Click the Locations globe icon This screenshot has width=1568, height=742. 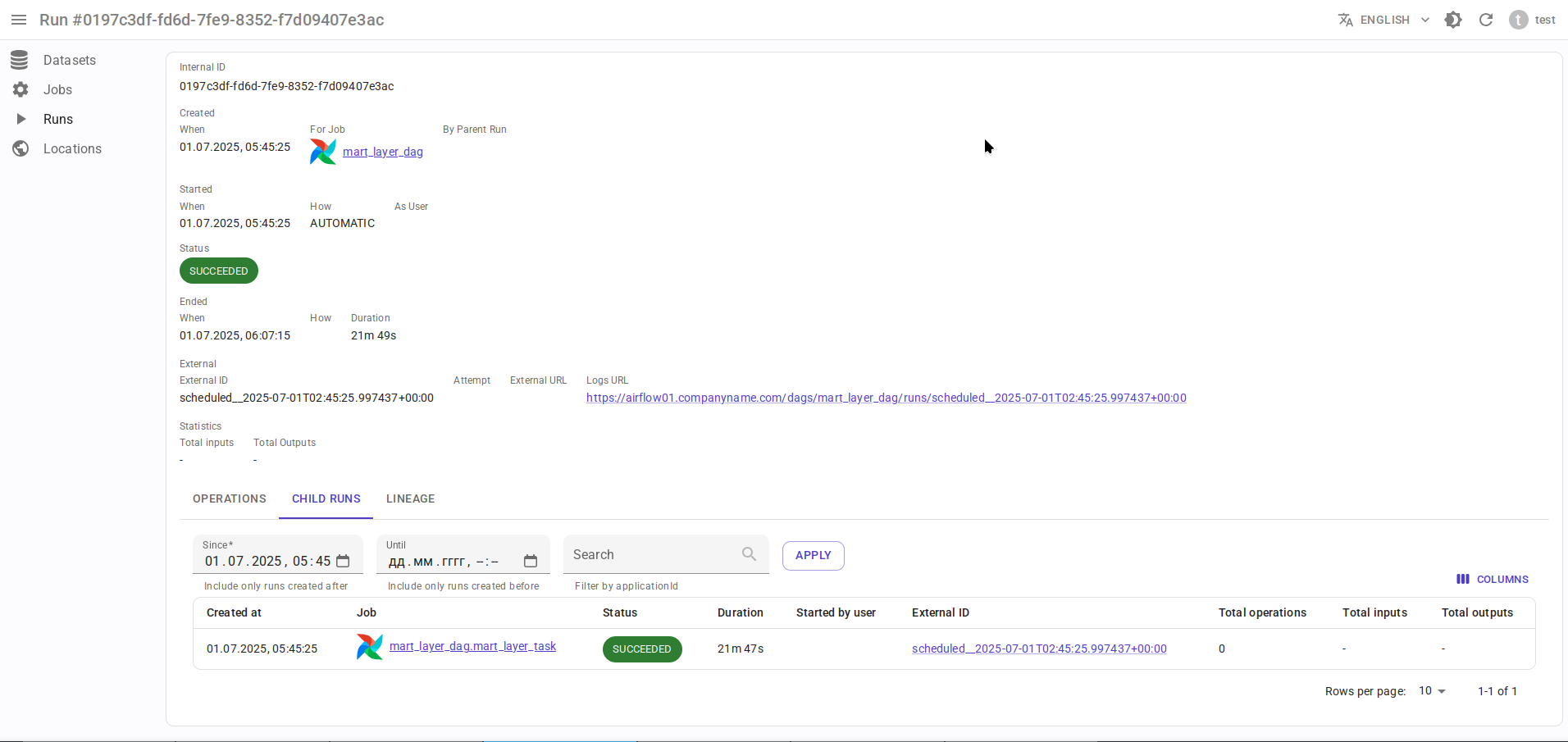21,148
